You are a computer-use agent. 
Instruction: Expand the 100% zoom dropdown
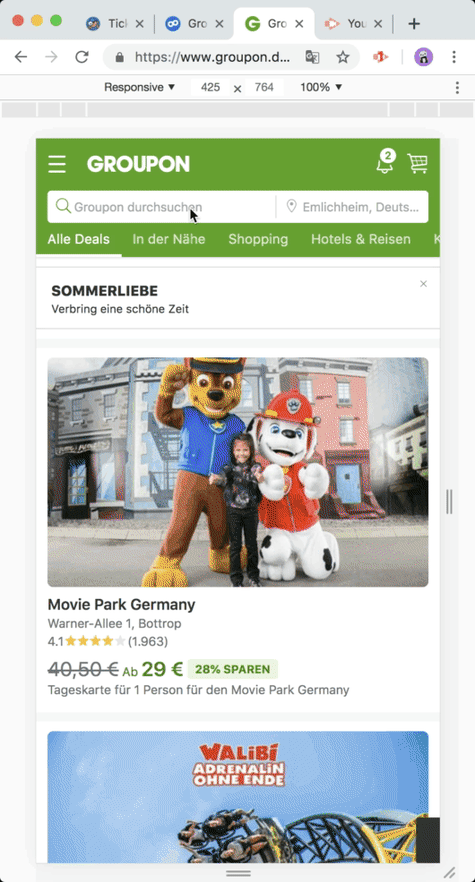coord(321,87)
